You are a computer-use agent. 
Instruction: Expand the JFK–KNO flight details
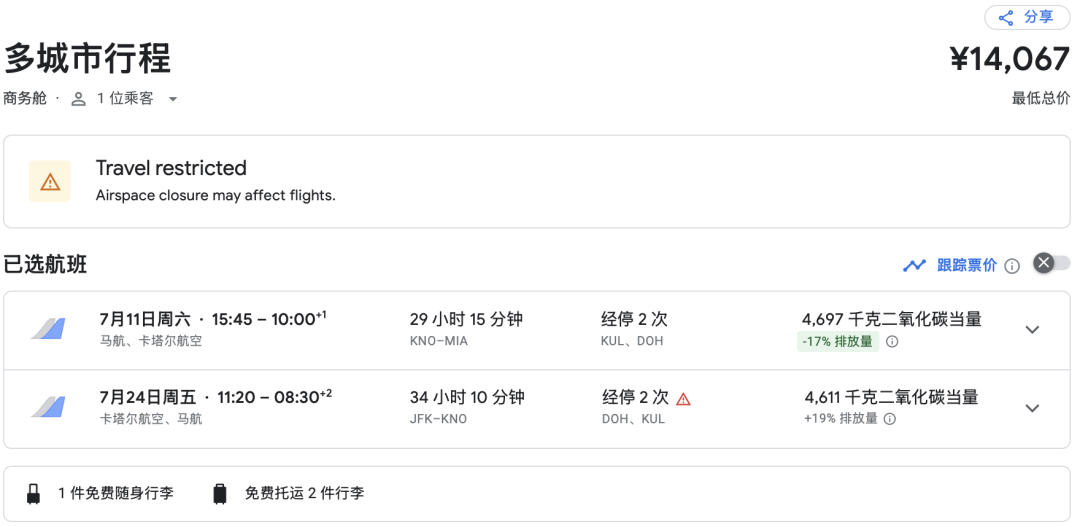[1033, 408]
